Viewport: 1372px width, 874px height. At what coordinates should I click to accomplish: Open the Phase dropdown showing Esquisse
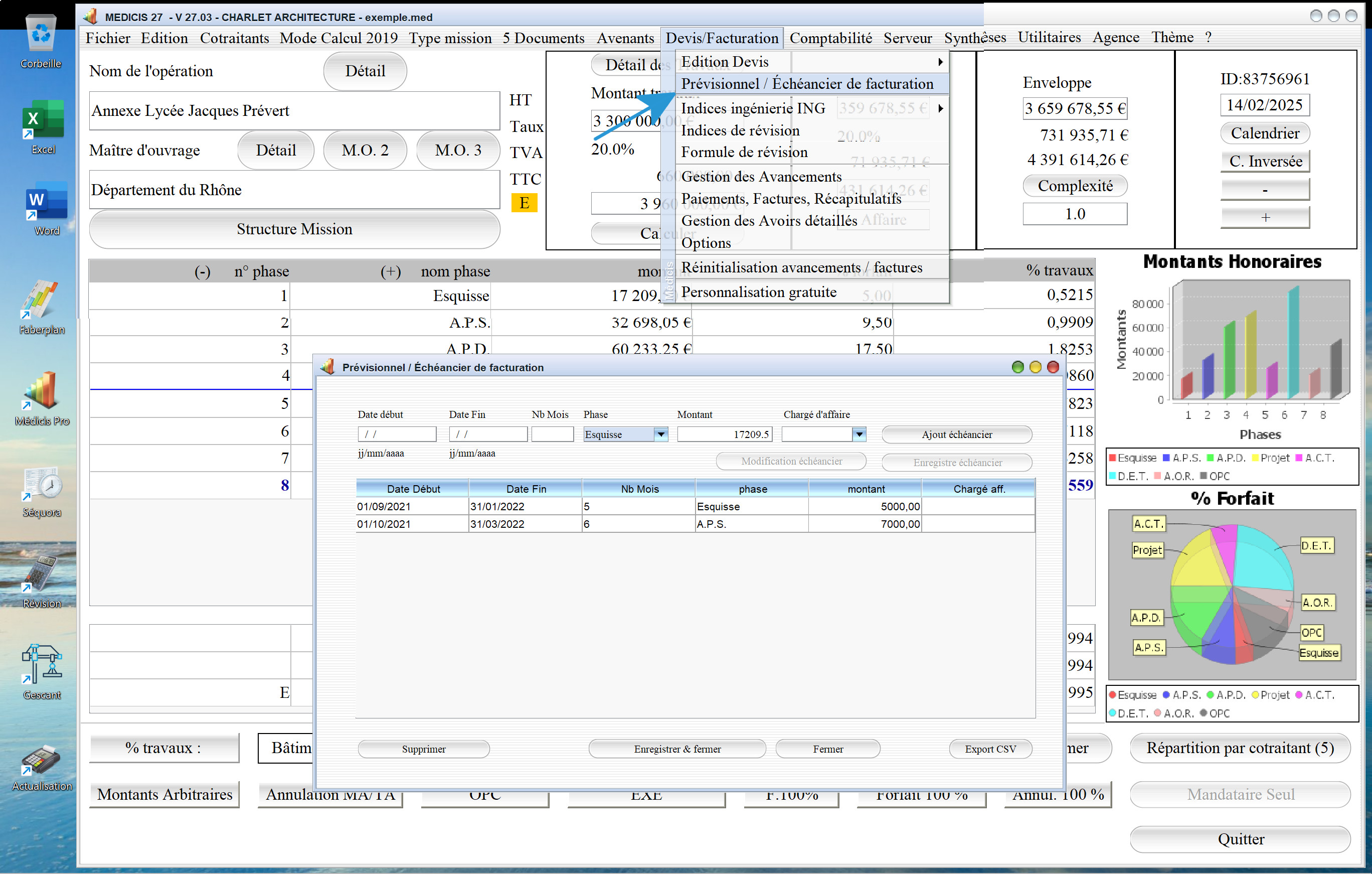pyautogui.click(x=660, y=434)
